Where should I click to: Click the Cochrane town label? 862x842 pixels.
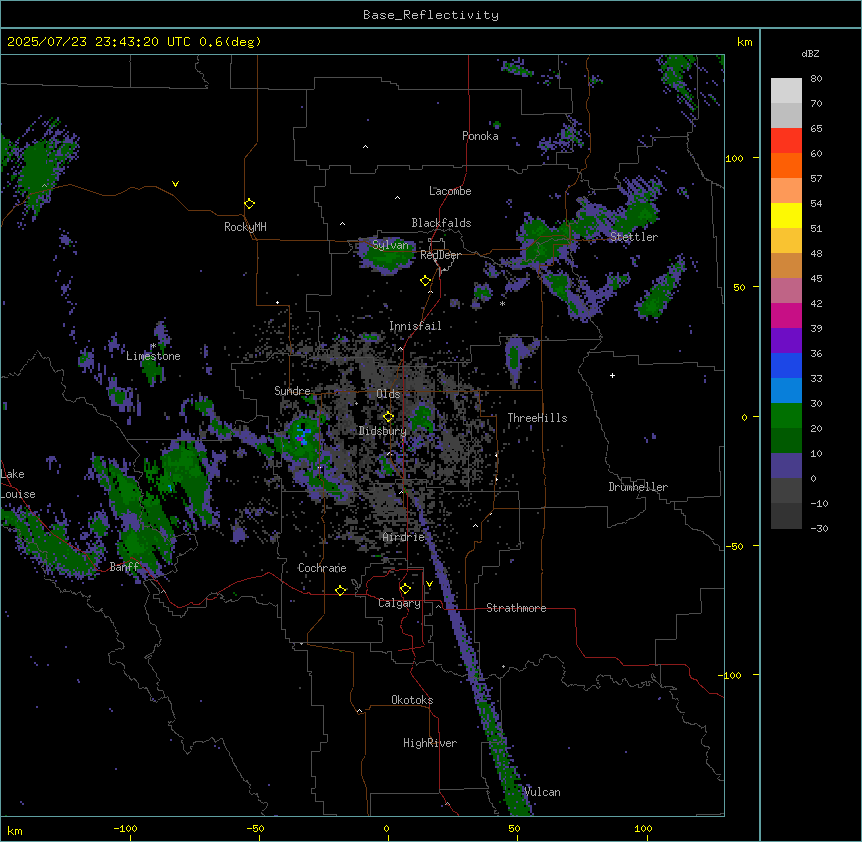[322, 568]
